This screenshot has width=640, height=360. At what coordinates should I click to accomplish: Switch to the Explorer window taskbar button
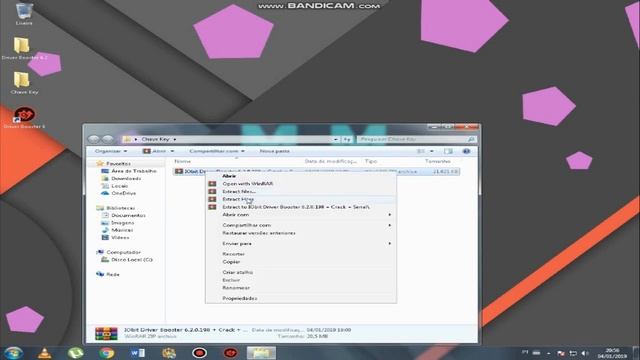pyautogui.click(x=261, y=353)
